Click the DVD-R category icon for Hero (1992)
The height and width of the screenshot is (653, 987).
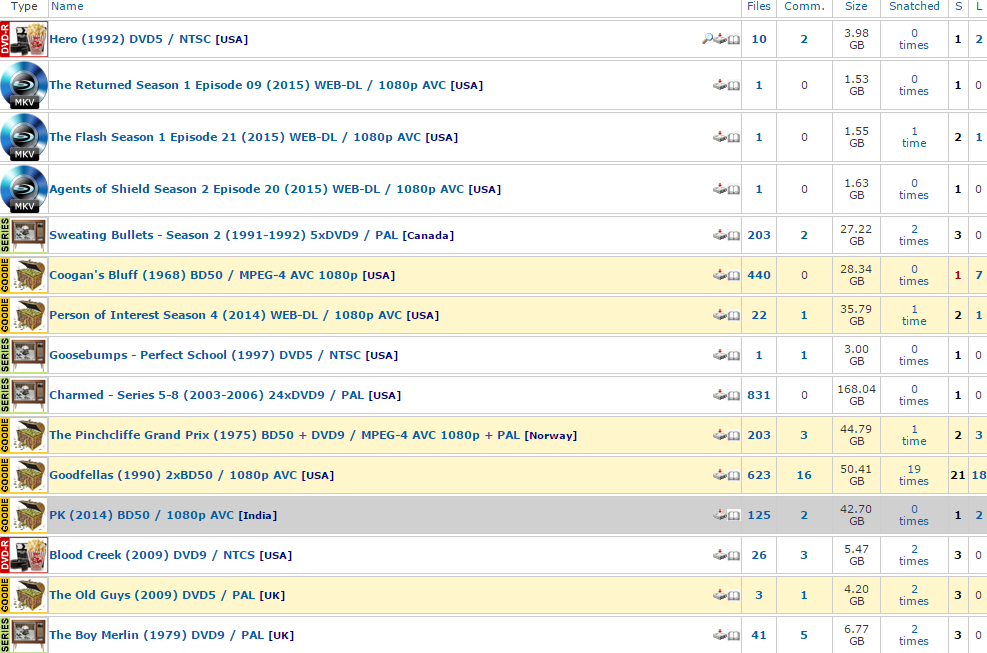[24, 39]
